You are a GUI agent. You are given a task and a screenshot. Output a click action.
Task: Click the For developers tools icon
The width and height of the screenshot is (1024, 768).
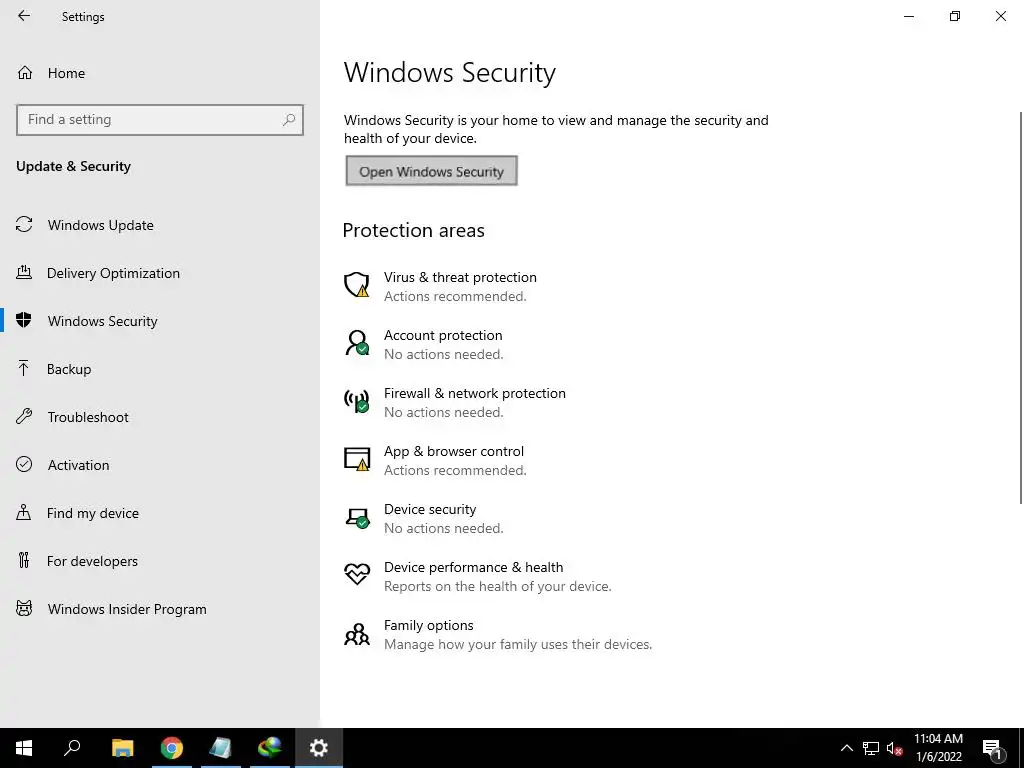[x=24, y=560]
